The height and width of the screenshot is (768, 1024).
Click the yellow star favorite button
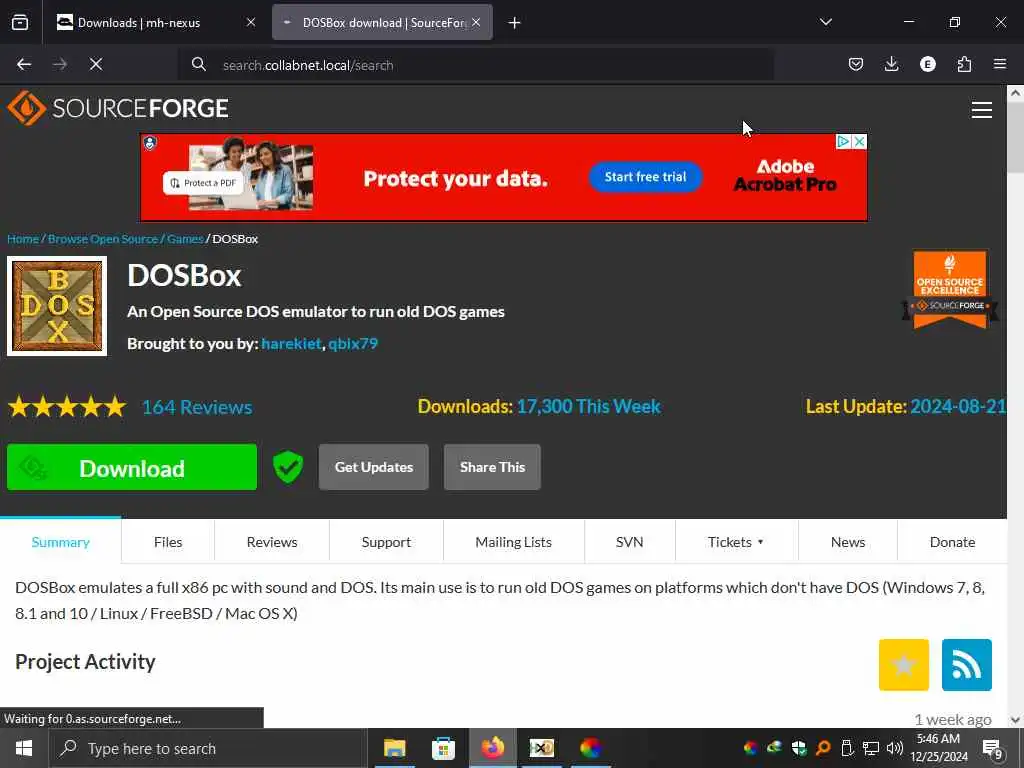(x=903, y=665)
